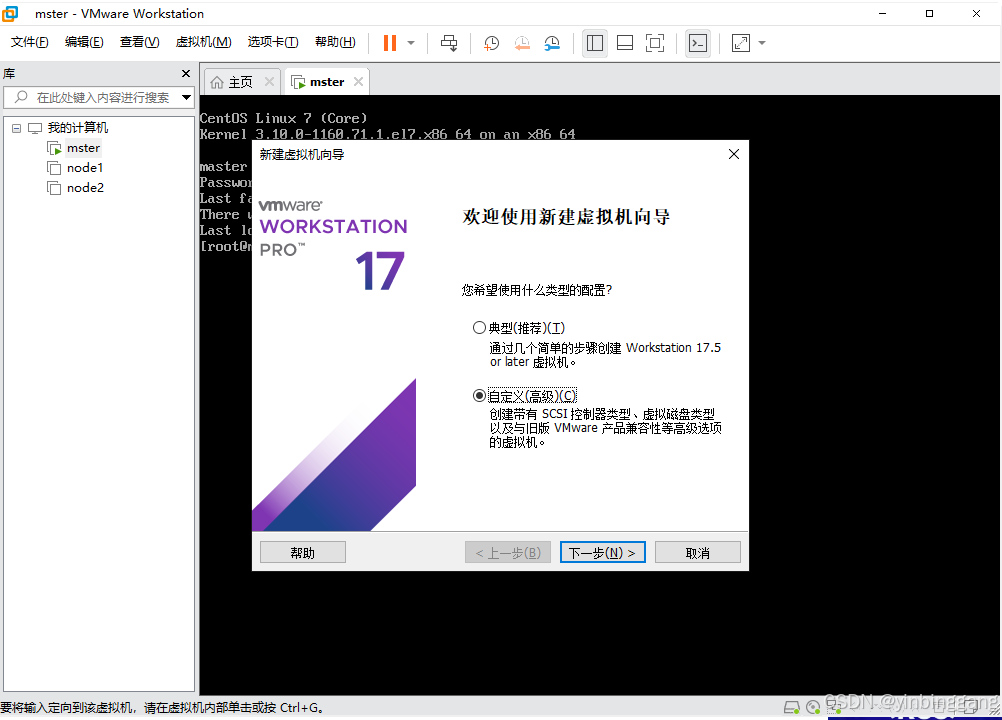Open the 编辑(E) menu
This screenshot has width=1002, height=720.
click(x=84, y=42)
